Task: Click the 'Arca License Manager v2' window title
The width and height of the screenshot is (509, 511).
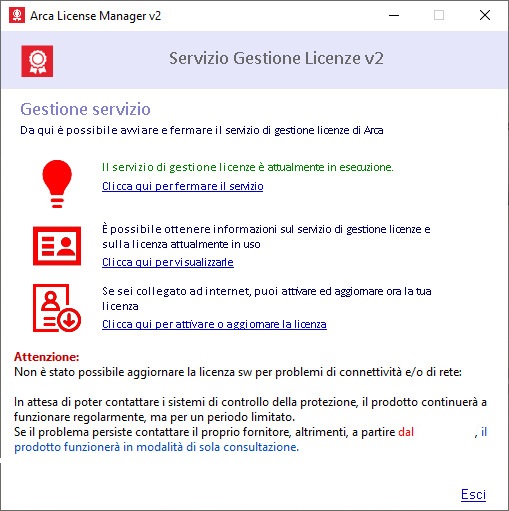Action: [x=95, y=16]
